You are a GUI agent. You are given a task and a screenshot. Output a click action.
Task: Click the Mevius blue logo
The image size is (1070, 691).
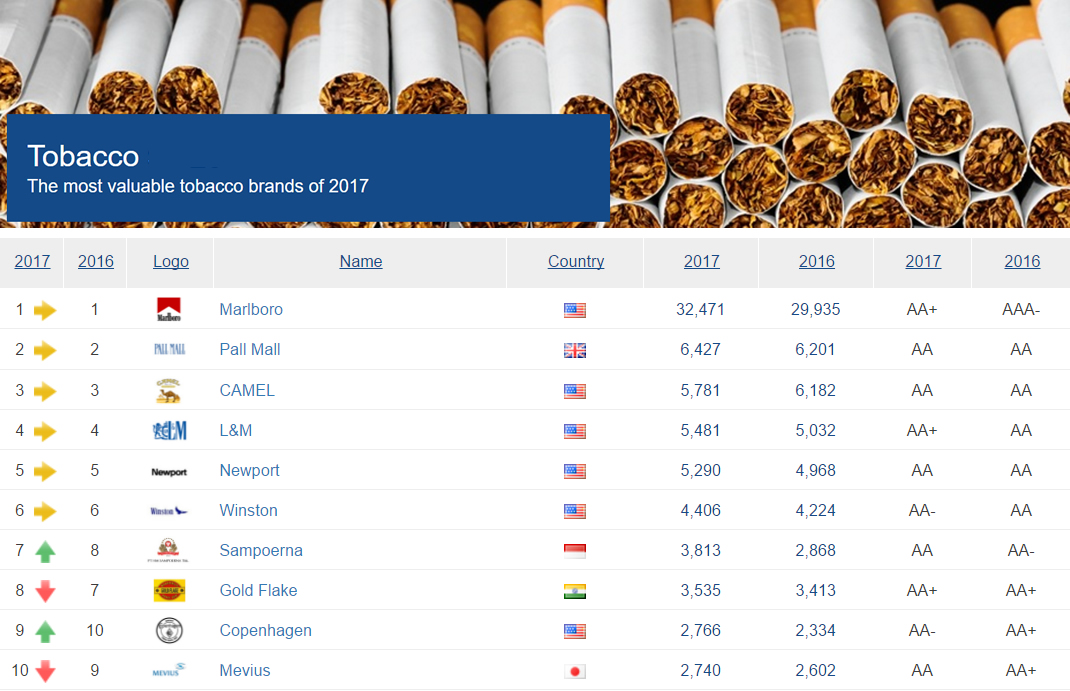[168, 670]
